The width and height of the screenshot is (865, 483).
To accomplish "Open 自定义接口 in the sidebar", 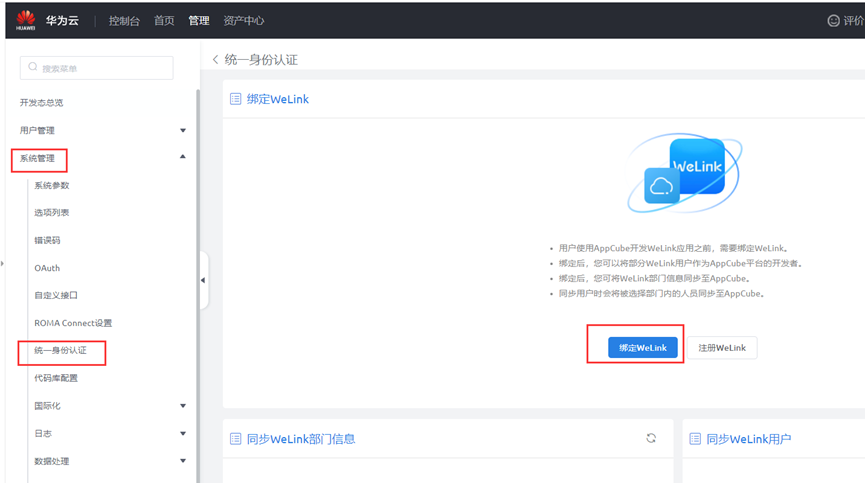I will tap(56, 296).
